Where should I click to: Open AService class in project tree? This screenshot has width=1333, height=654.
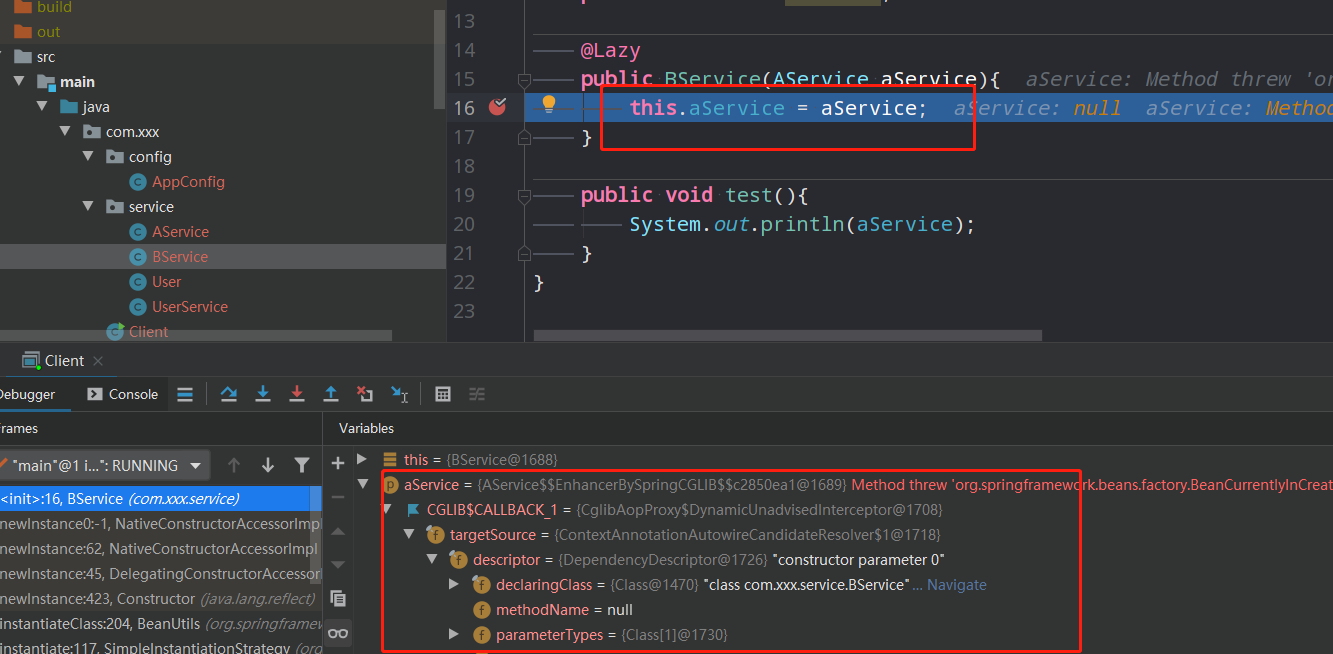point(180,232)
